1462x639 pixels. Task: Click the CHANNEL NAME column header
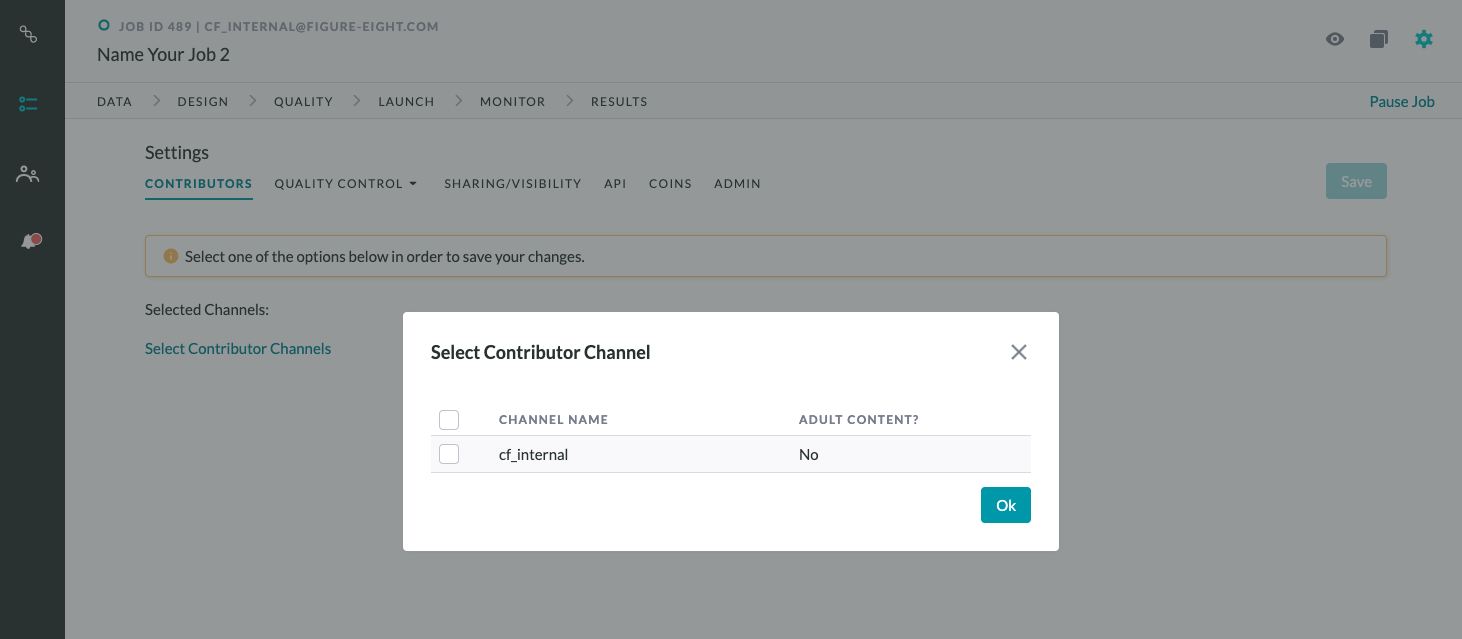[553, 420]
